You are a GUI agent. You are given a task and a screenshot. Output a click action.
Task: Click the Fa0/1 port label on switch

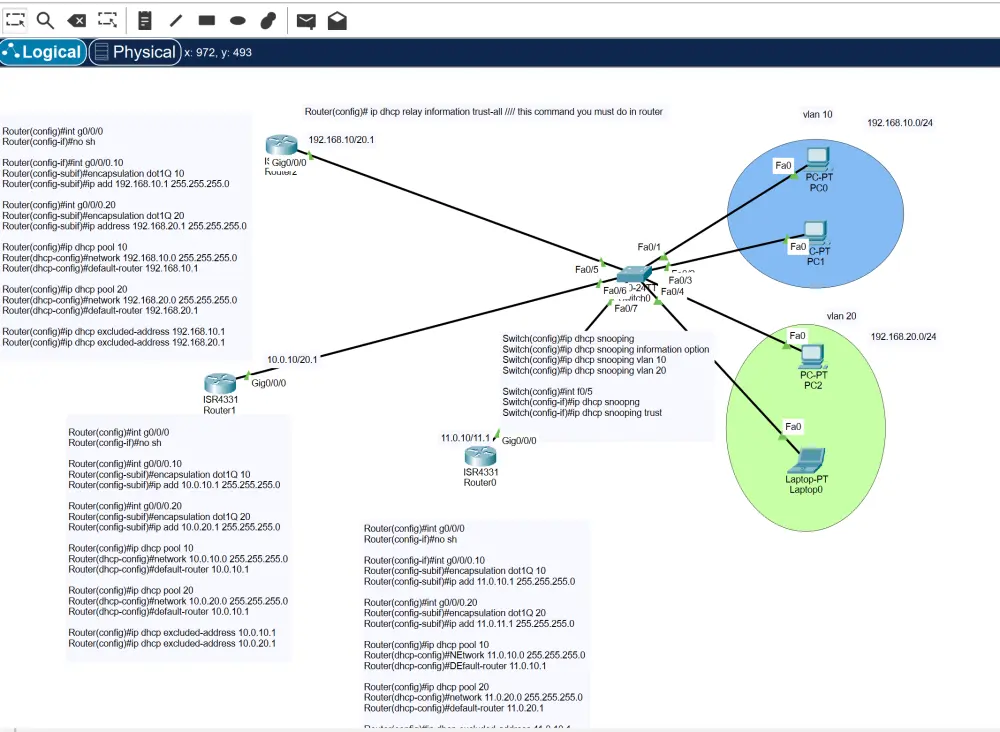pos(649,247)
